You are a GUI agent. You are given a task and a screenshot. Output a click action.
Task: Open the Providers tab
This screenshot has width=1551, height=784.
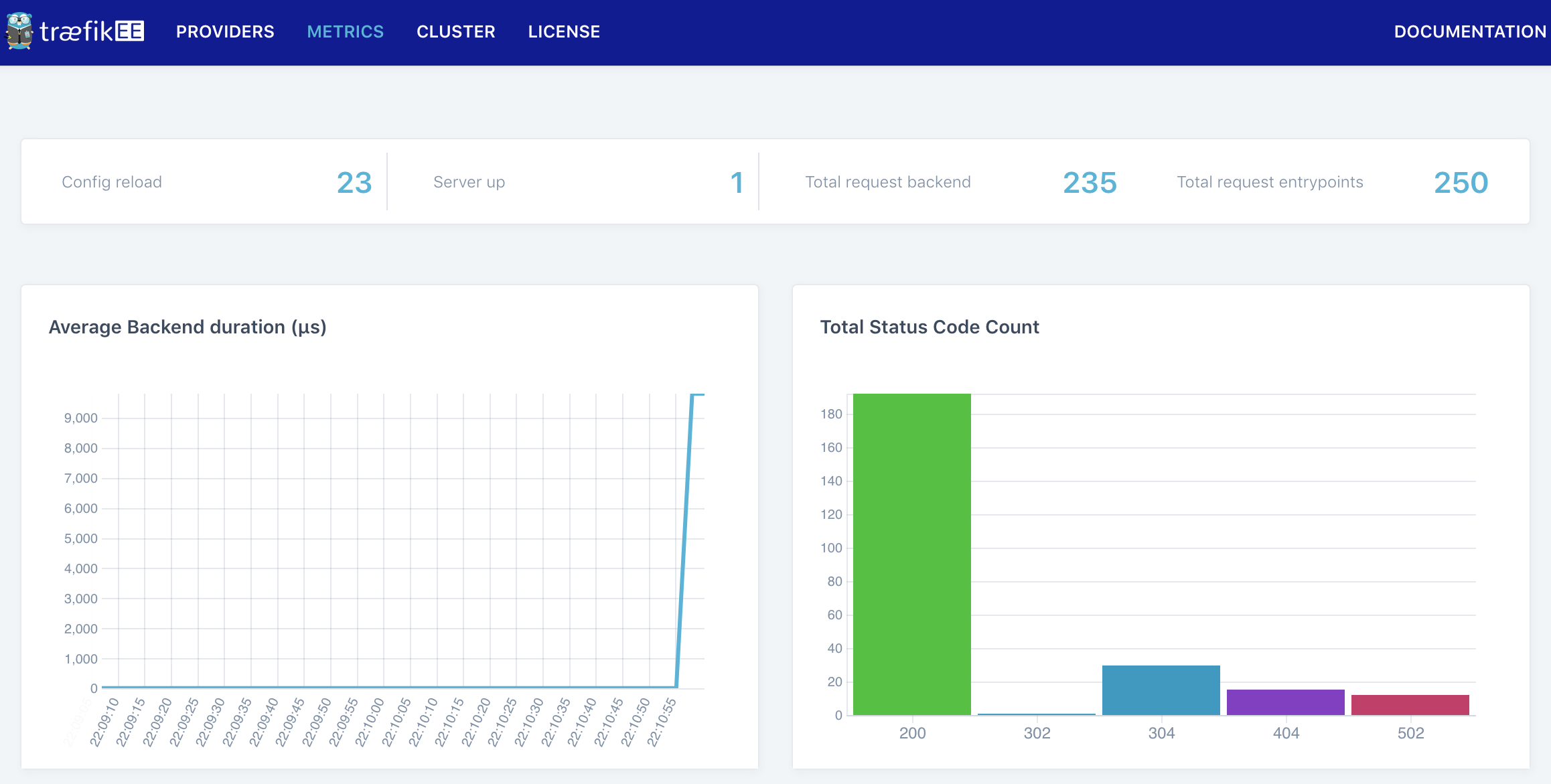(x=225, y=31)
